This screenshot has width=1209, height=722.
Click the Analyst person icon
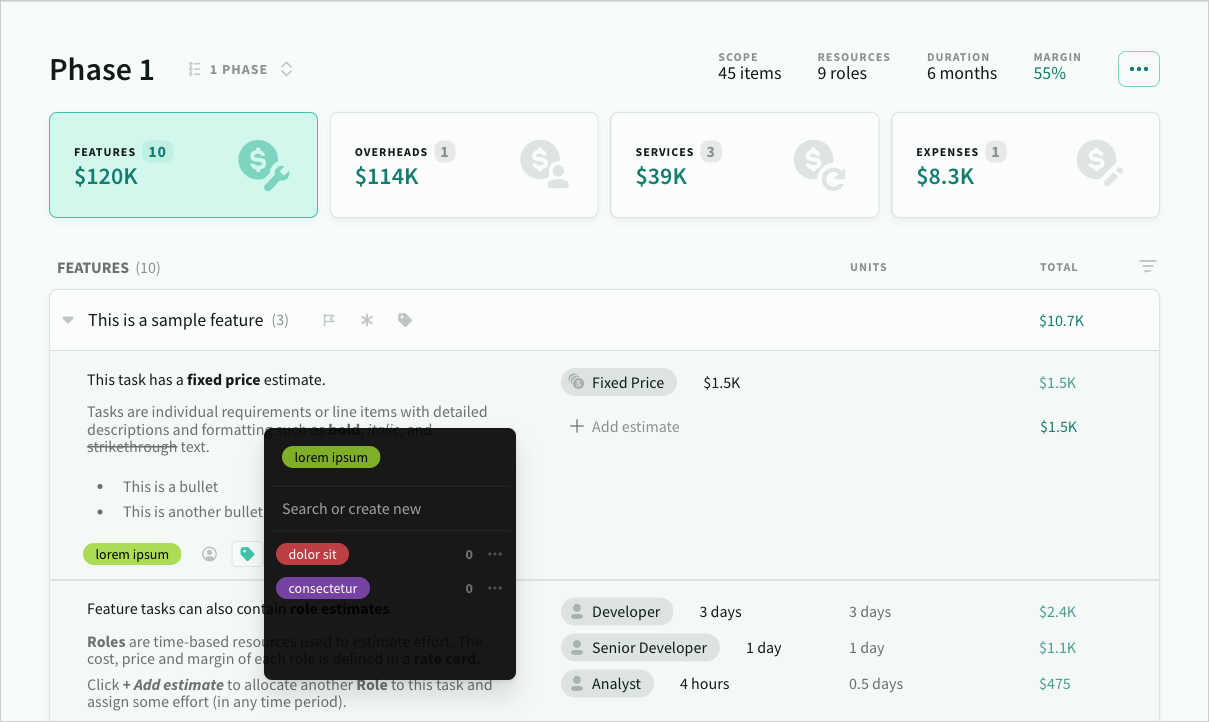tap(576, 684)
